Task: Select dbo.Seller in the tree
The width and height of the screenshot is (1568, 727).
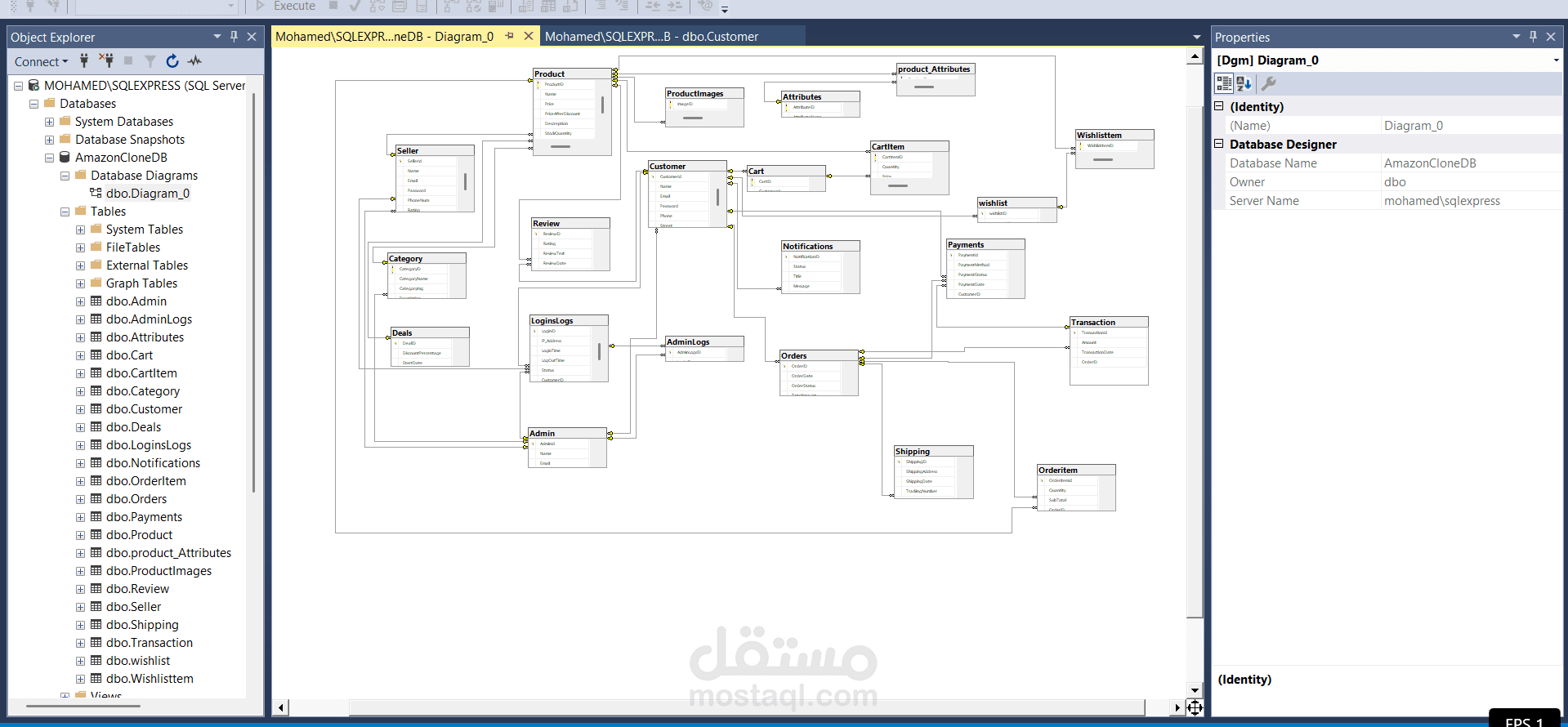Action: [133, 606]
